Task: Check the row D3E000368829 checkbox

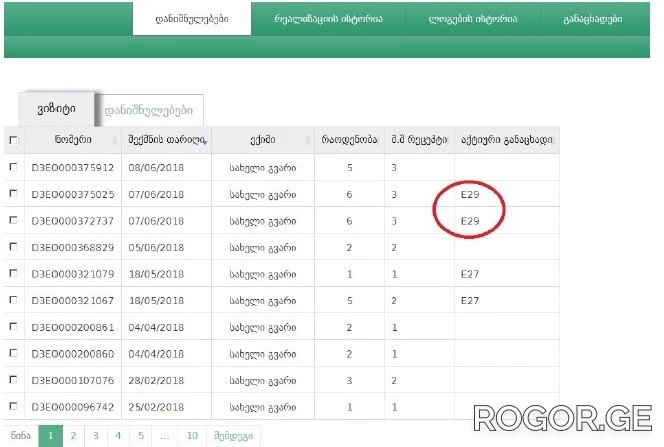Action: coord(14,247)
